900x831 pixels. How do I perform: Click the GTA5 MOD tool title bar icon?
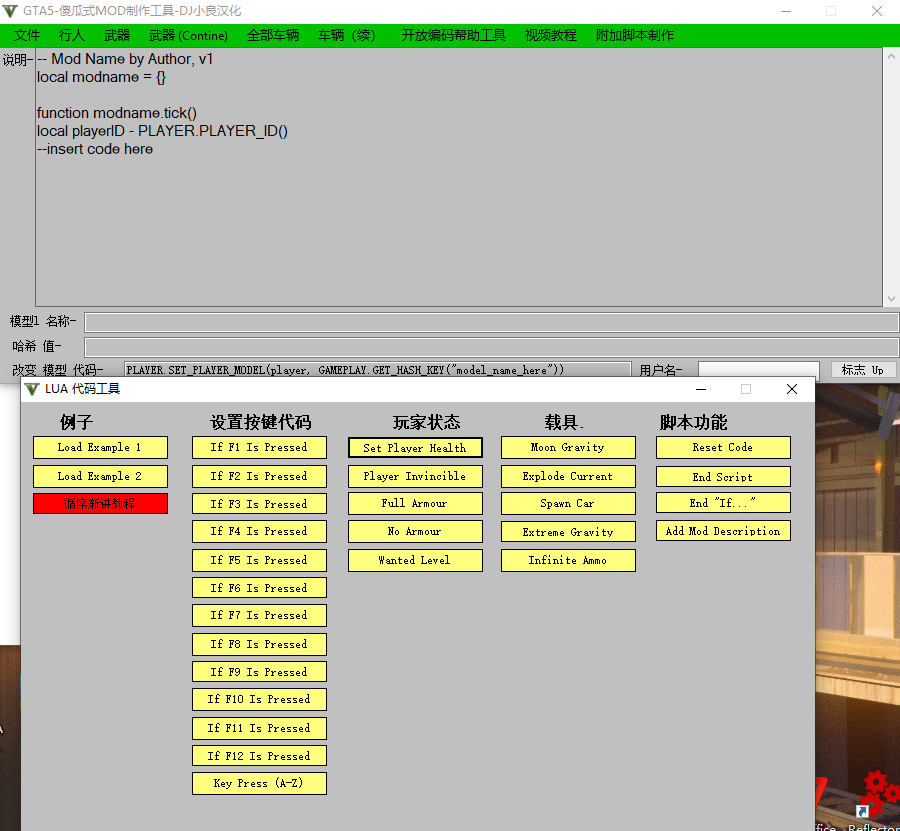coord(11,11)
